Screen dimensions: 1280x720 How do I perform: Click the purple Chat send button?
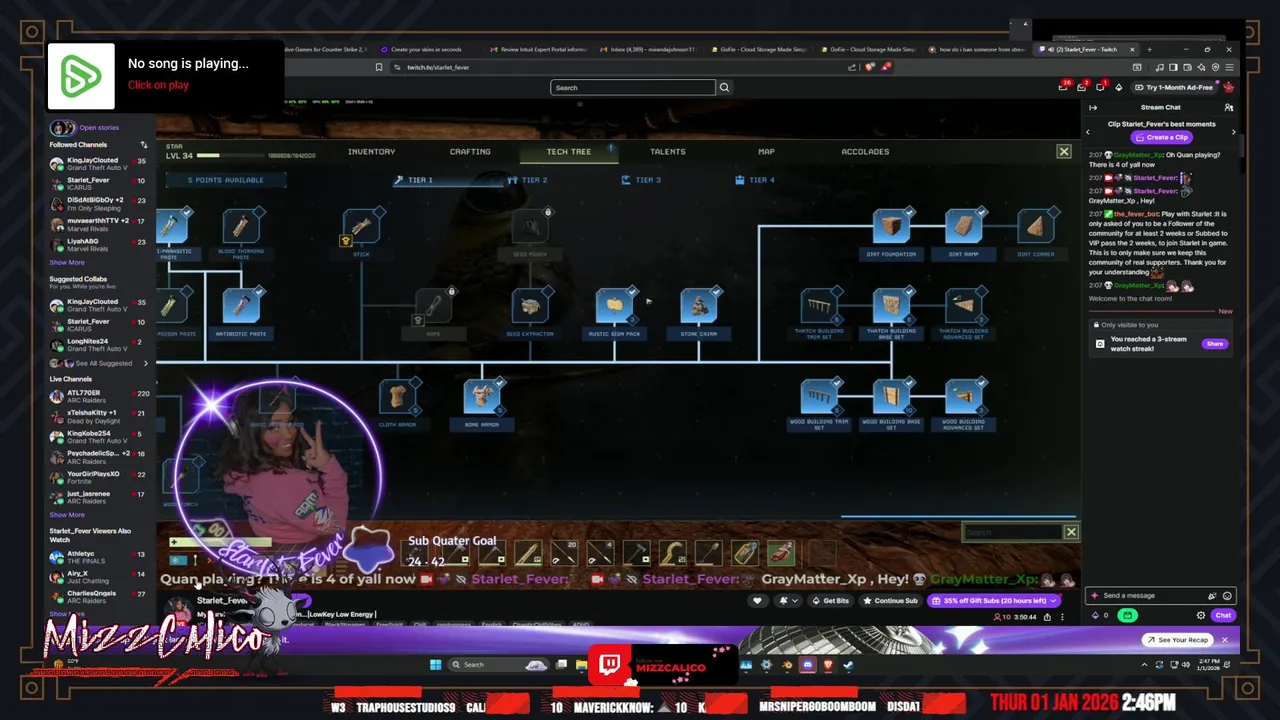point(1223,616)
